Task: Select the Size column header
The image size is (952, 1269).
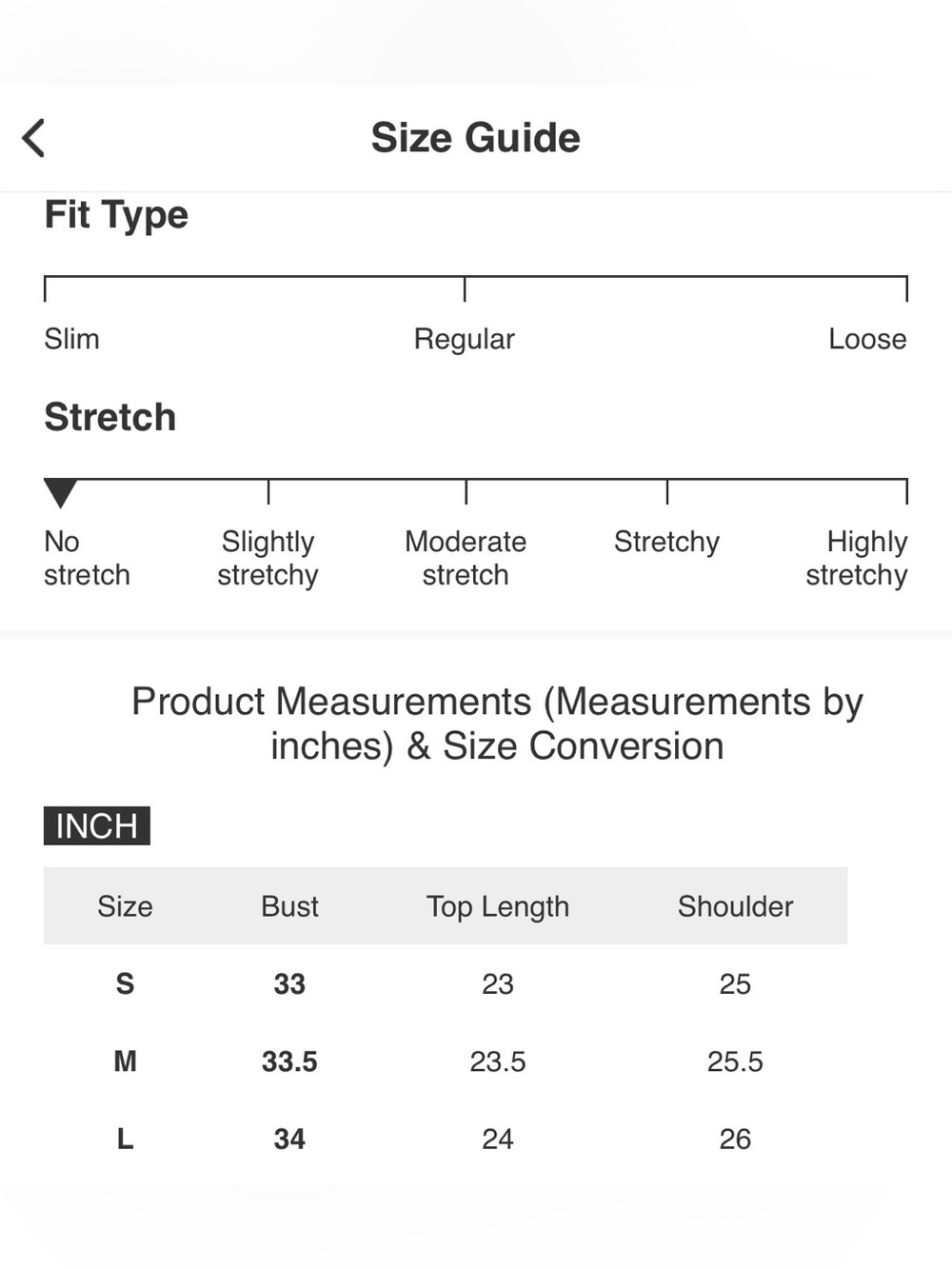Action: [125, 906]
